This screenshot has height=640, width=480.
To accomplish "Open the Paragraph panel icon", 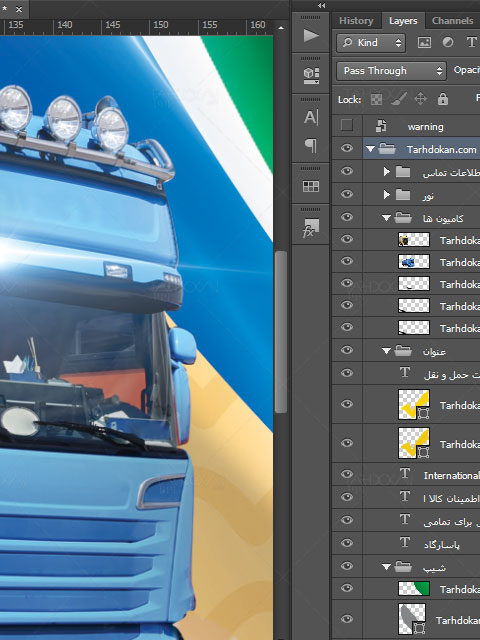I will pyautogui.click(x=311, y=145).
